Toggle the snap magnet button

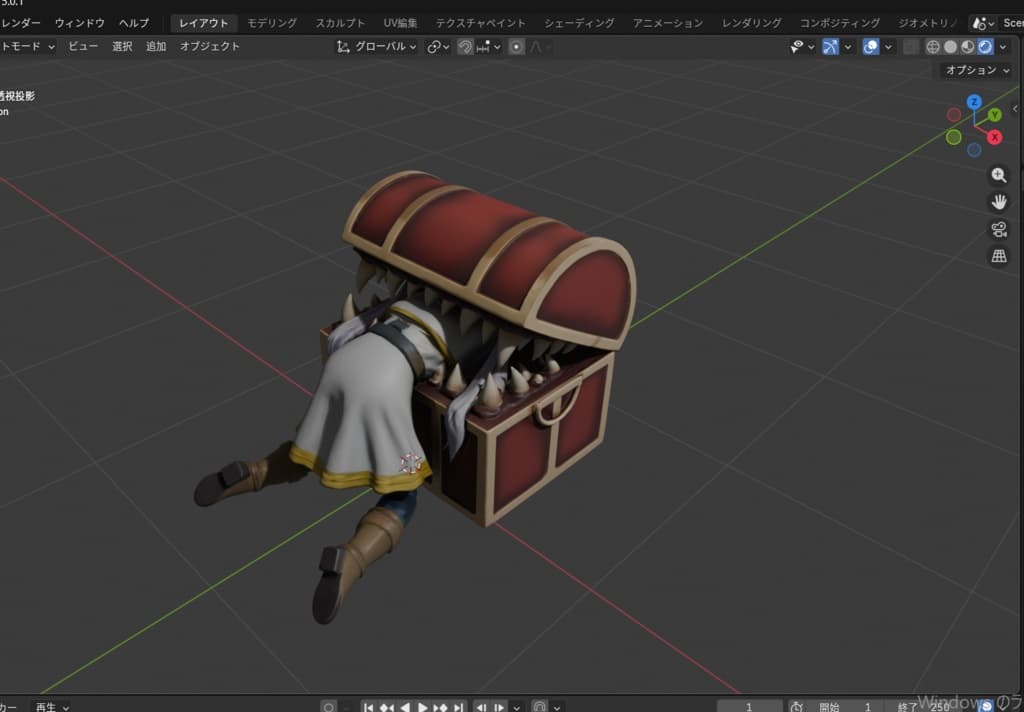(x=465, y=47)
